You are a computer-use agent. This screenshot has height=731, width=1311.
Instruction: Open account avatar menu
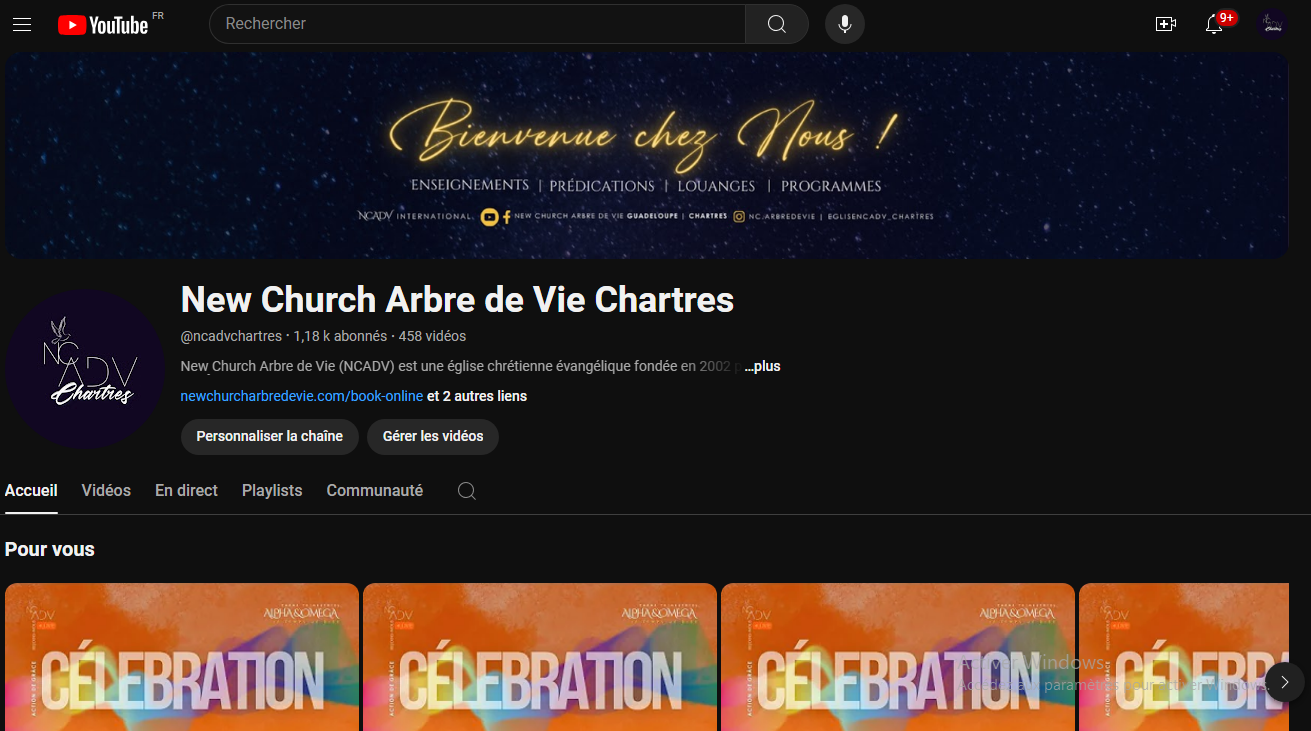tap(1273, 24)
